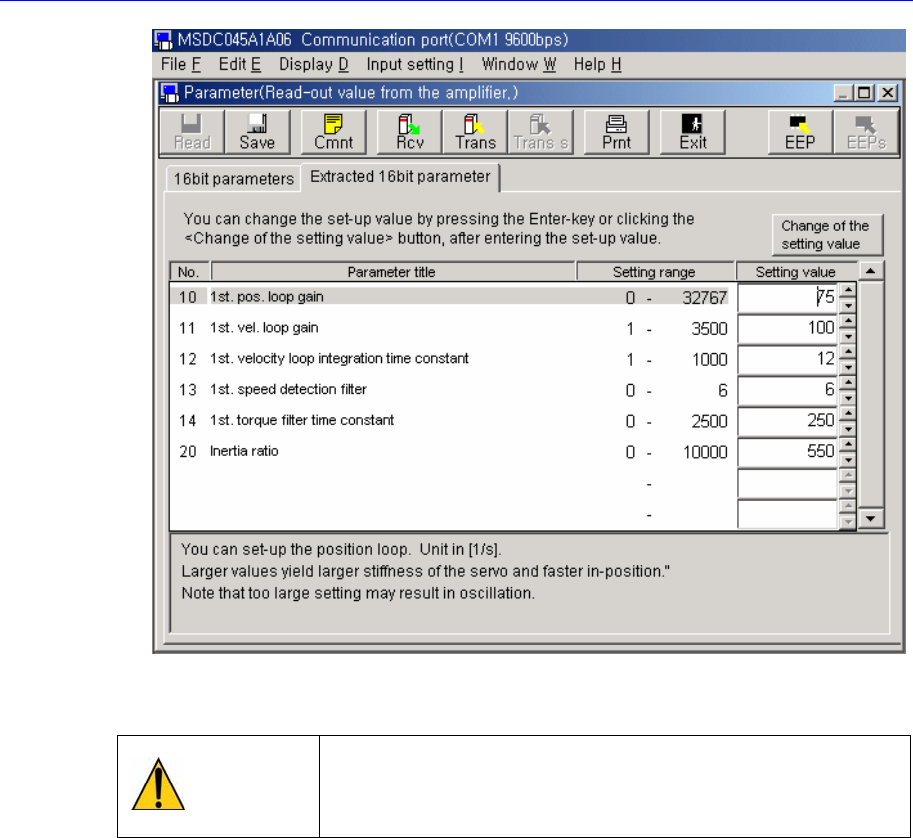Image resolution: width=913 pixels, height=838 pixels.
Task: Increase the torque filter time constant value
Action: click(848, 413)
